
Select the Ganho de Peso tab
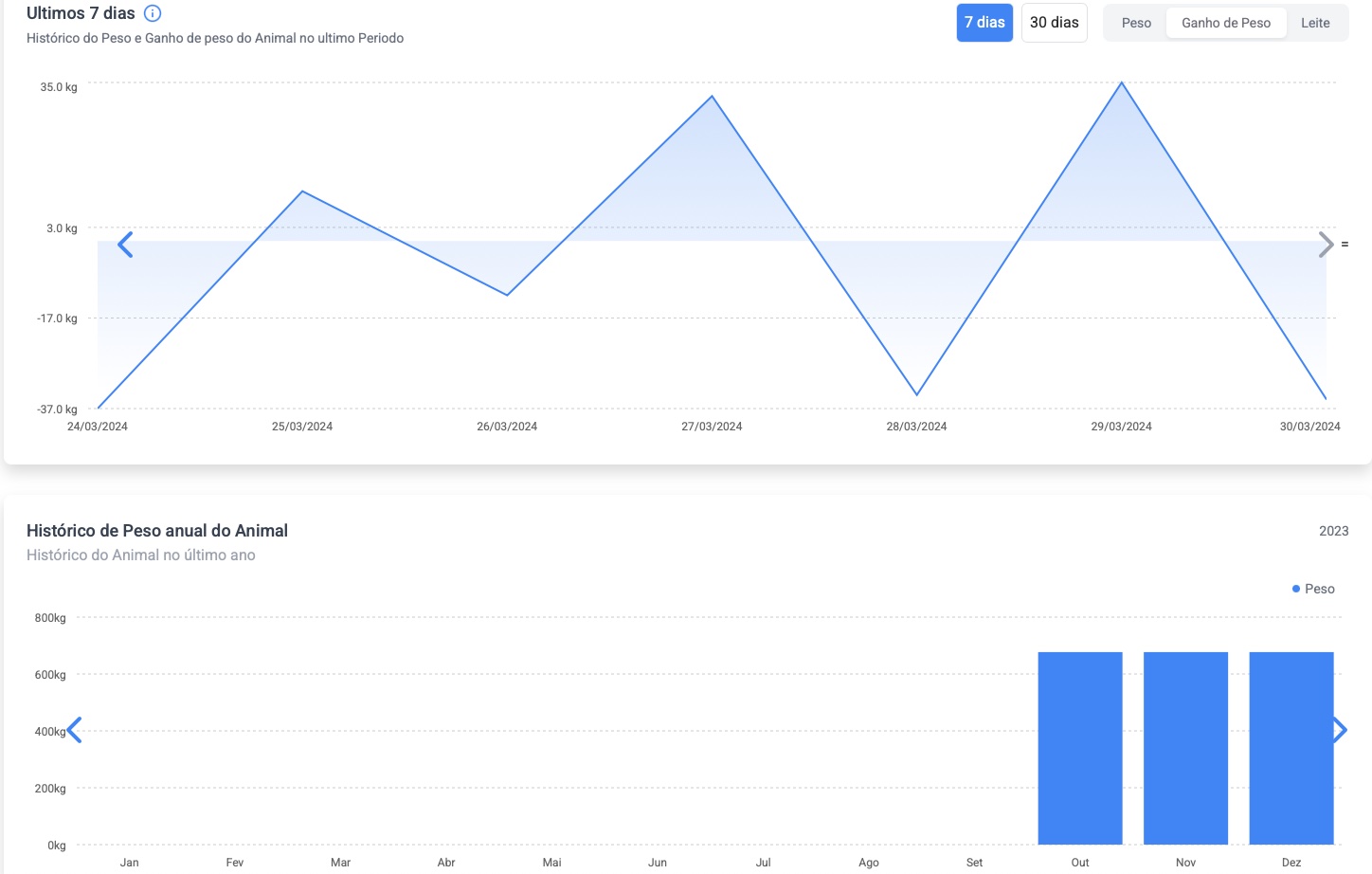tap(1226, 23)
